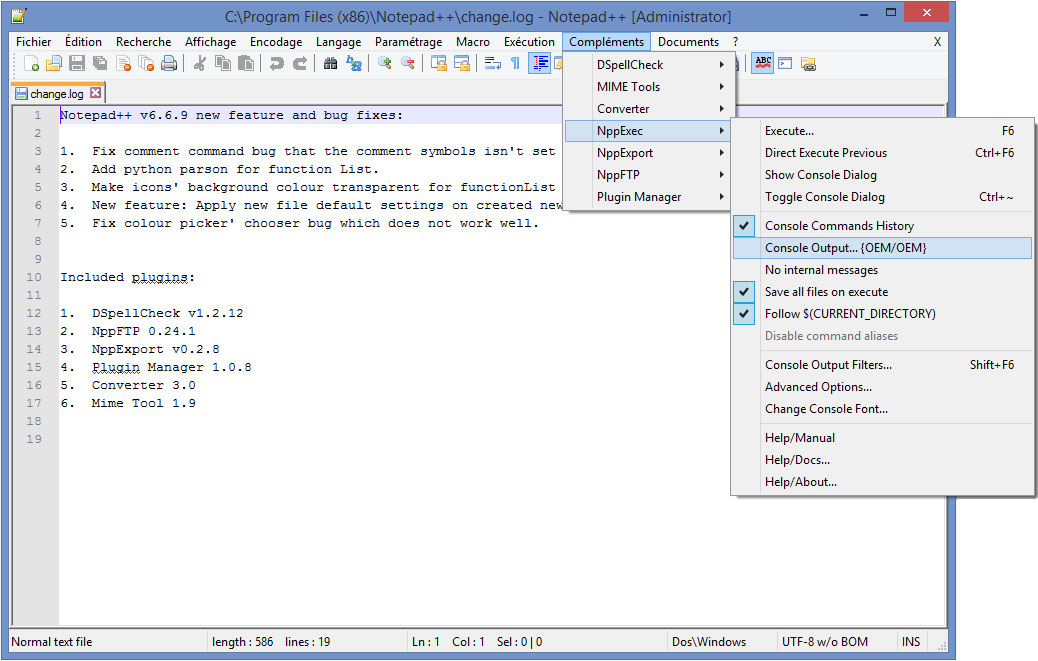This screenshot has width=1038, height=661.
Task: Select the change.log document tab
Action: coord(58,93)
